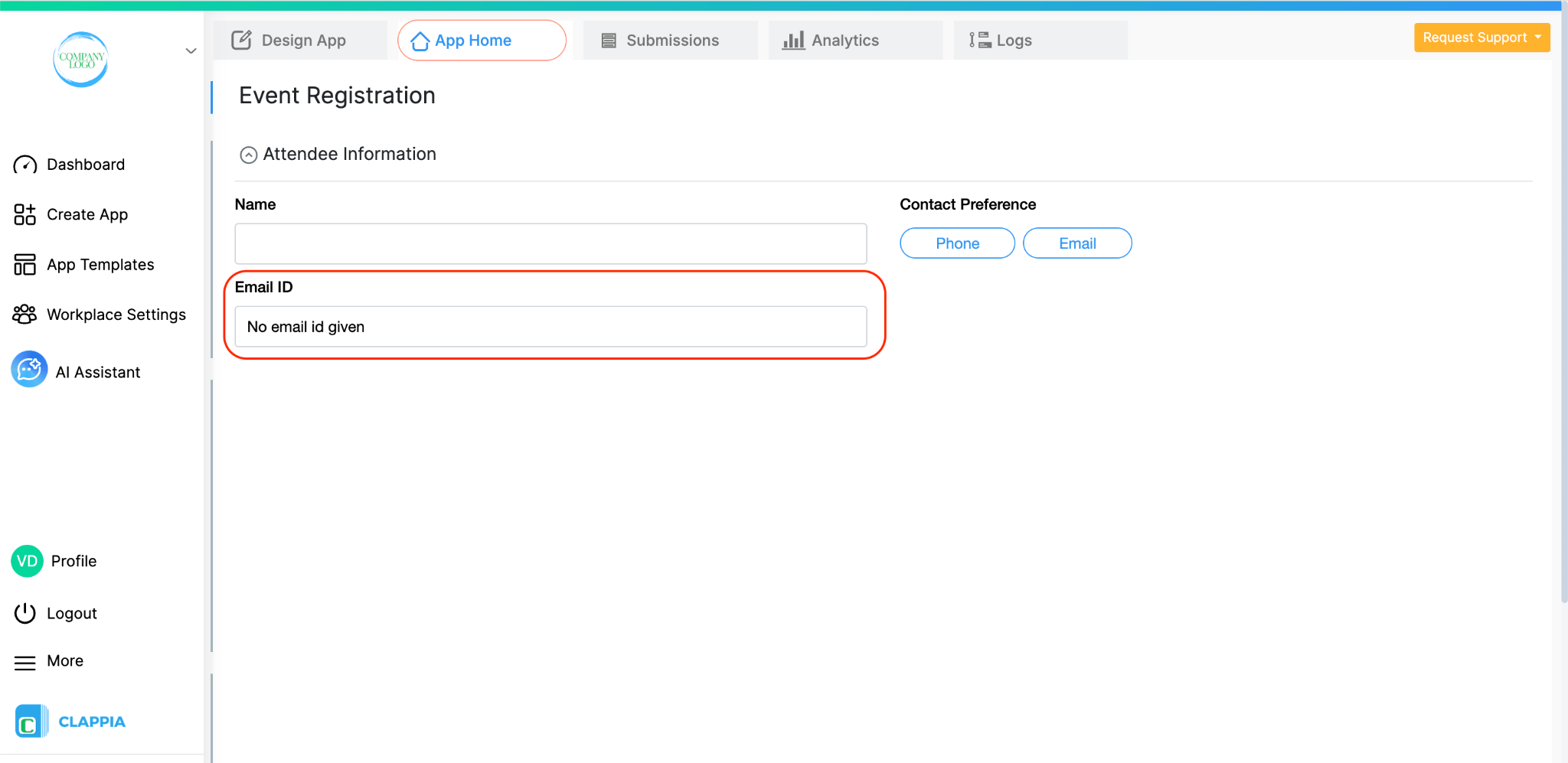1568x763 pixels.
Task: Click the Logout power icon
Action: click(x=25, y=612)
